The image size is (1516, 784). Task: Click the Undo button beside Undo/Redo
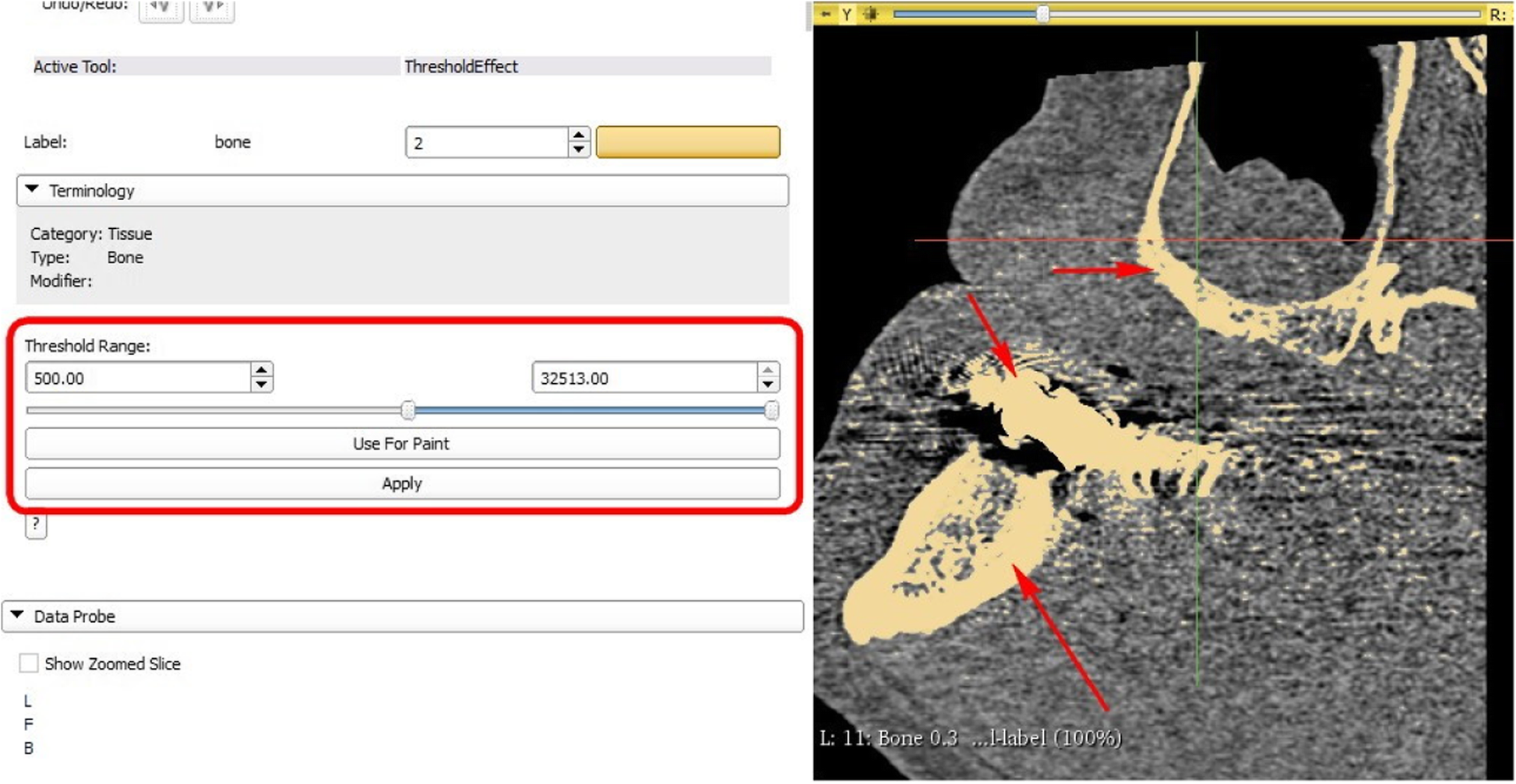(161, 10)
